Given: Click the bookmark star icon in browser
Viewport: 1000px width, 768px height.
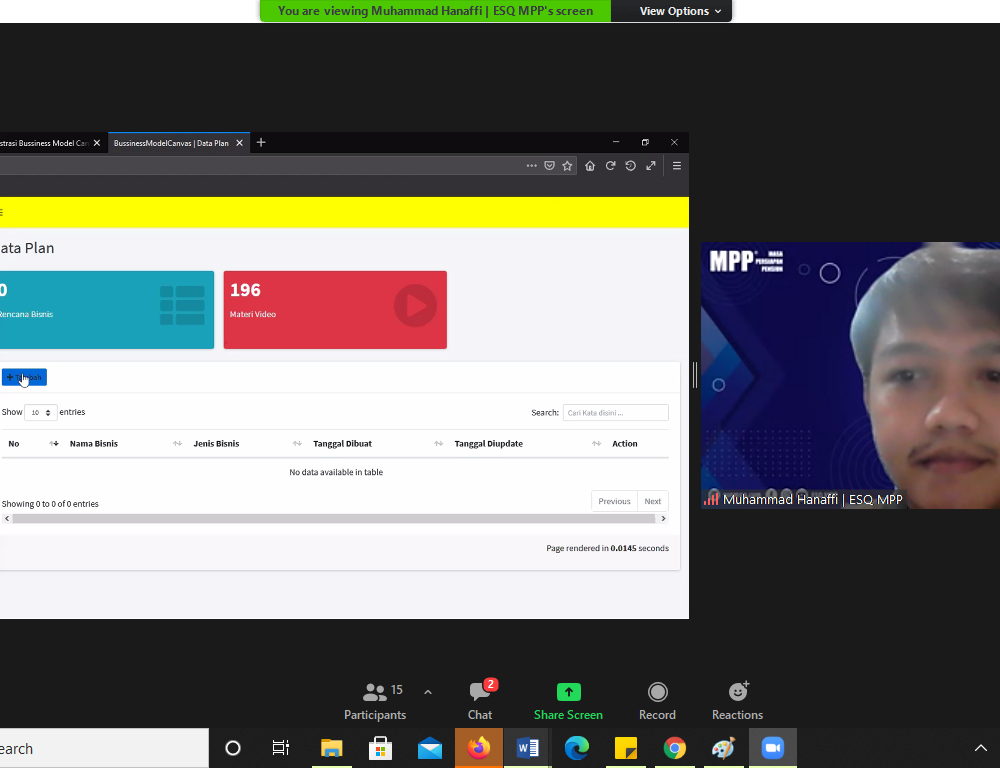Looking at the screenshot, I should 567,166.
